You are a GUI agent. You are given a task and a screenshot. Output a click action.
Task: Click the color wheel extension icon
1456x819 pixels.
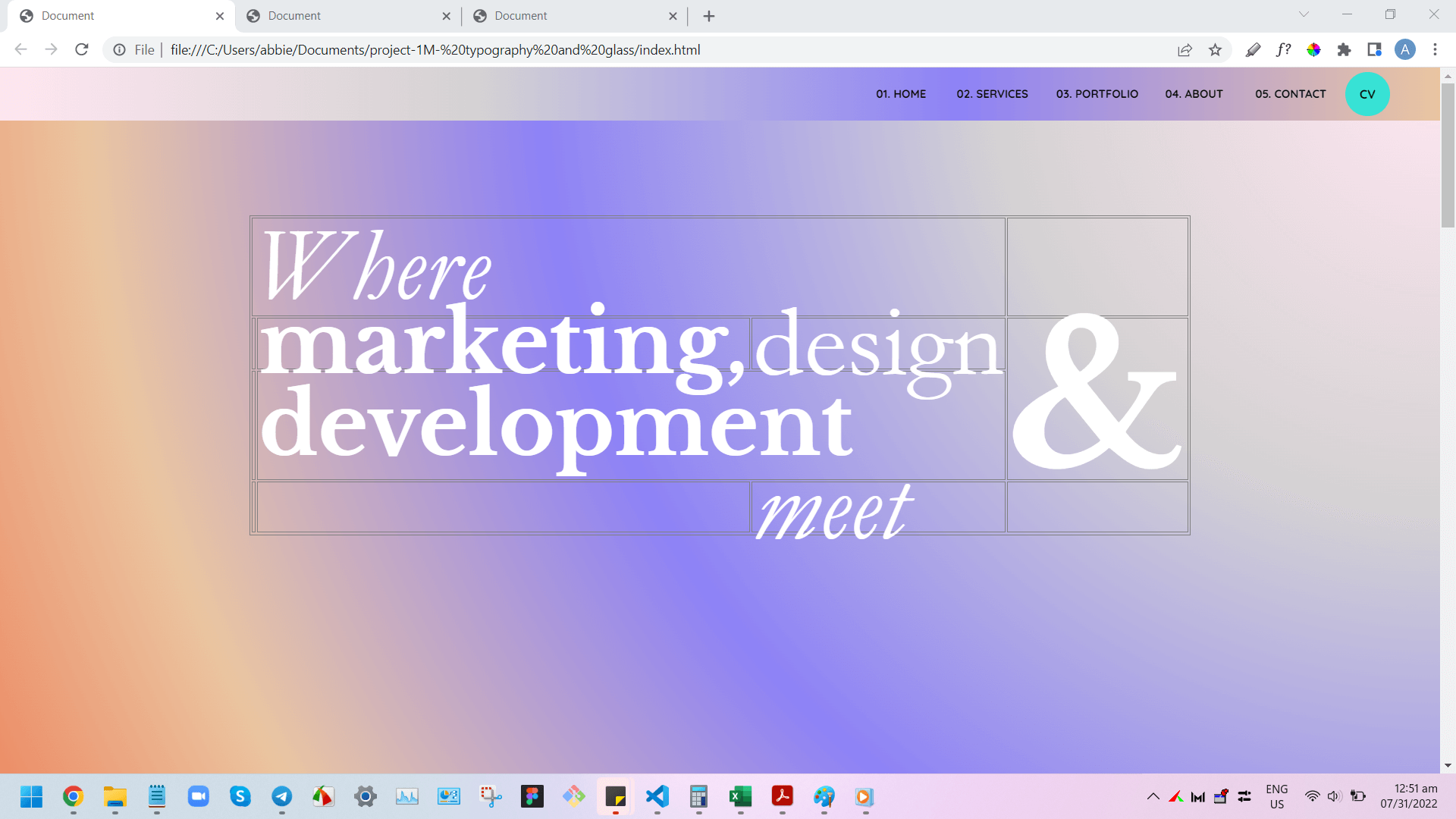(x=1313, y=50)
